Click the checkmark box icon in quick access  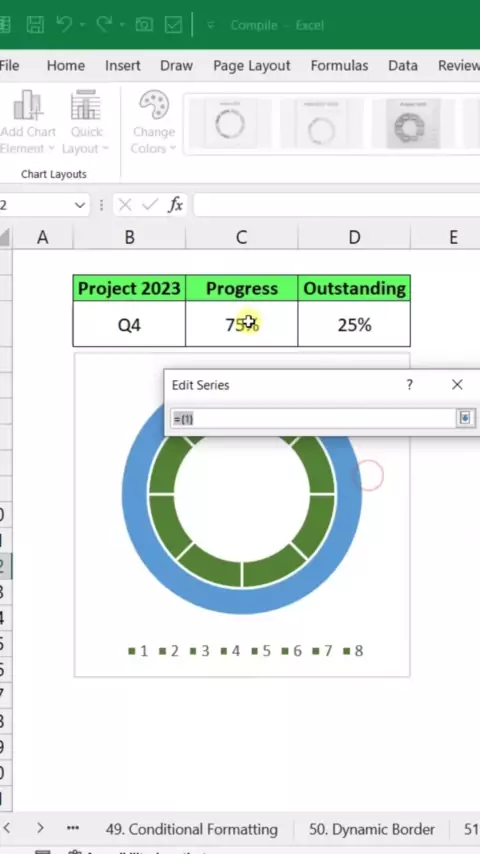[173, 25]
